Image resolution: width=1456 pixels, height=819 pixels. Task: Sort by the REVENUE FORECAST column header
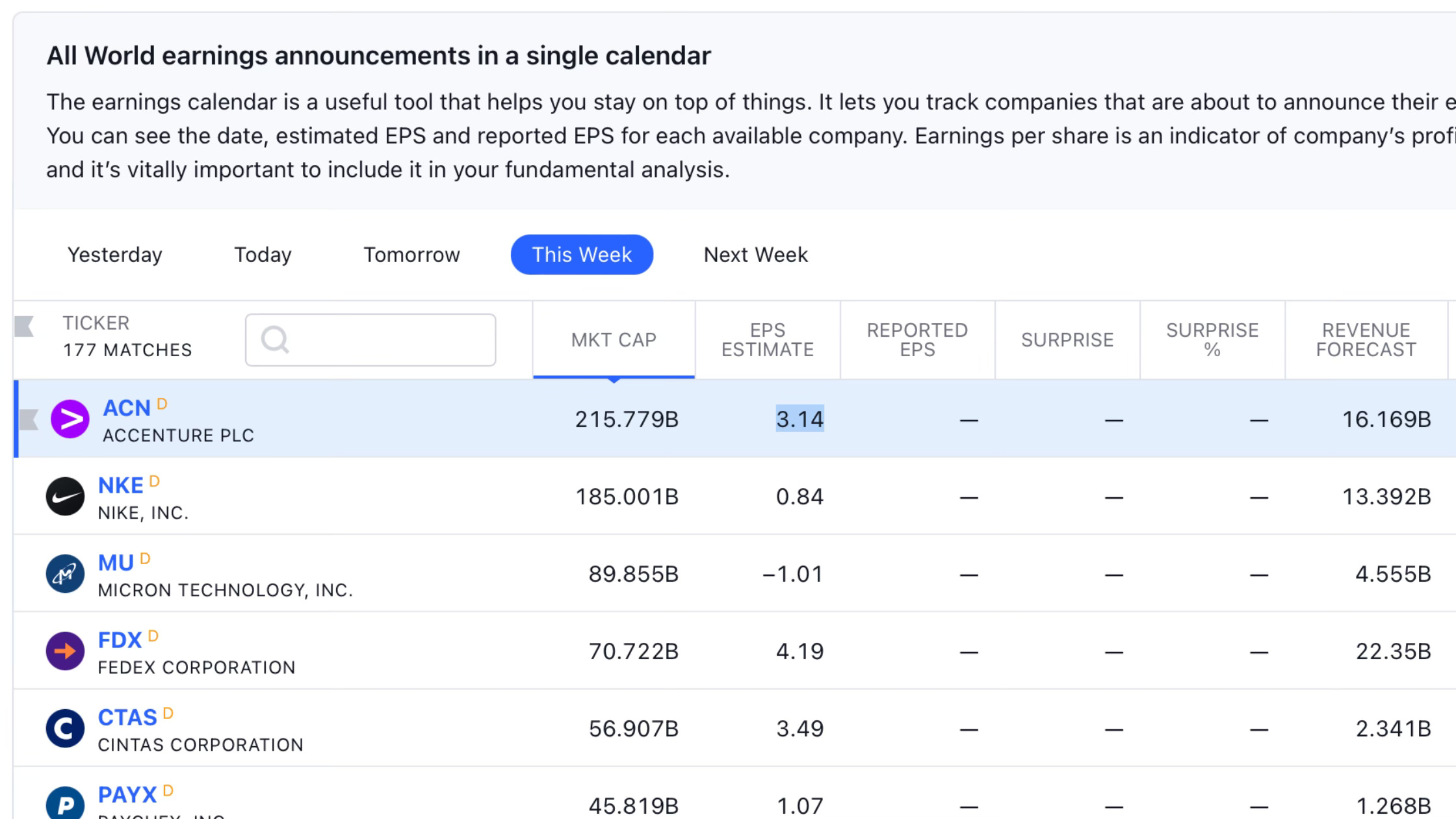click(x=1366, y=340)
